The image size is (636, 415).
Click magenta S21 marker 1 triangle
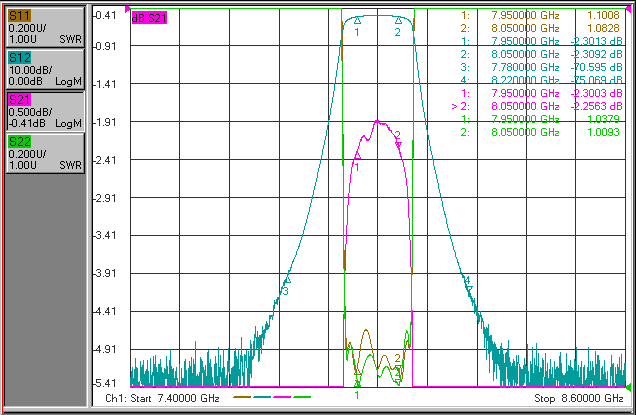357,156
